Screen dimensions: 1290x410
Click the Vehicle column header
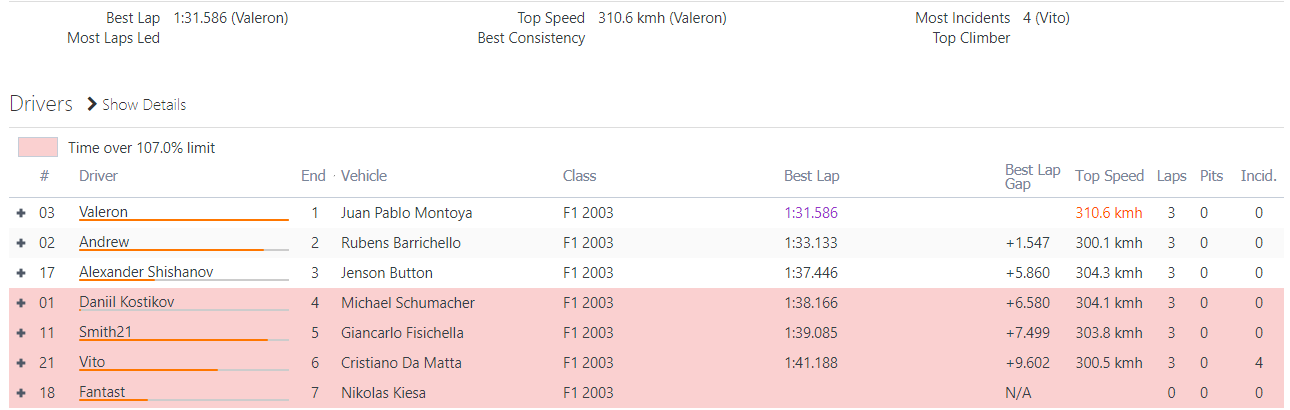point(364,176)
